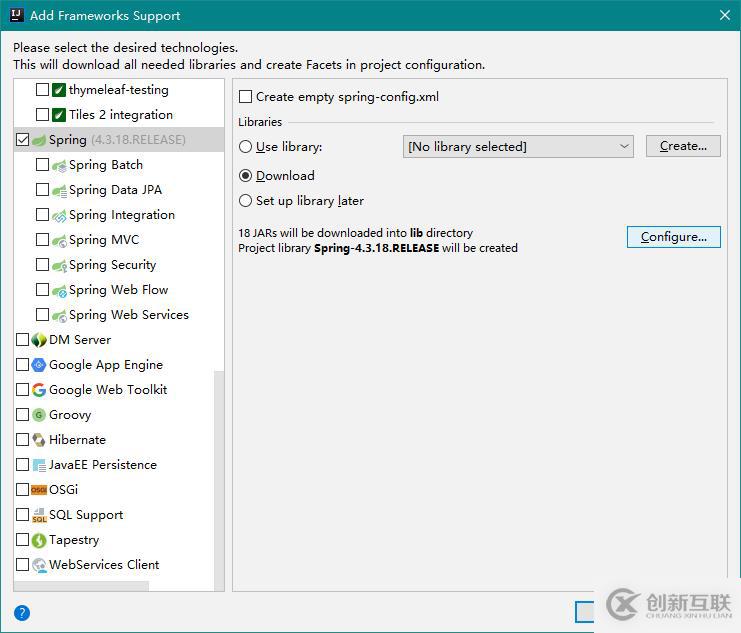Image resolution: width=741 pixels, height=633 pixels.
Task: Tick the Hibernate checkbox
Action: tap(22, 440)
